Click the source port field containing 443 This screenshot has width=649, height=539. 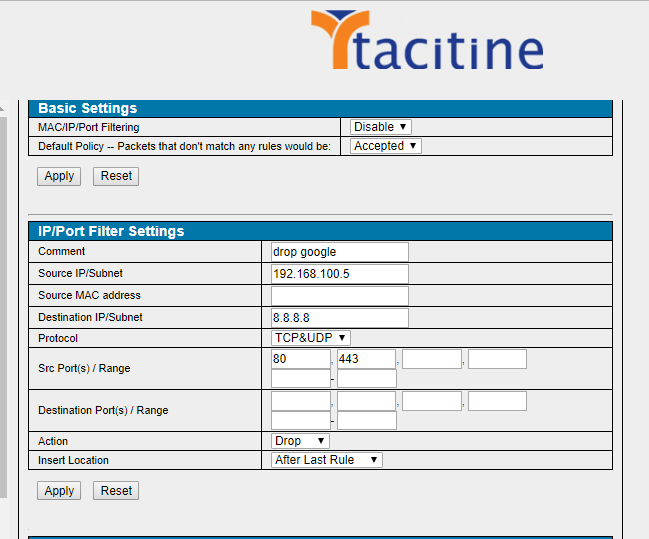pyautogui.click(x=366, y=359)
